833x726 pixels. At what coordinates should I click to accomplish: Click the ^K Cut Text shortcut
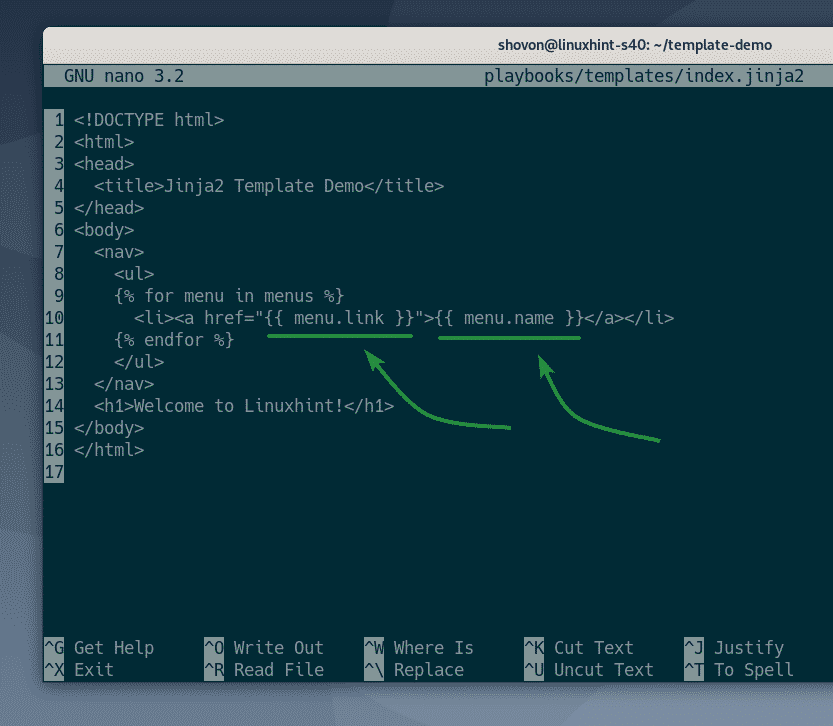tap(579, 647)
